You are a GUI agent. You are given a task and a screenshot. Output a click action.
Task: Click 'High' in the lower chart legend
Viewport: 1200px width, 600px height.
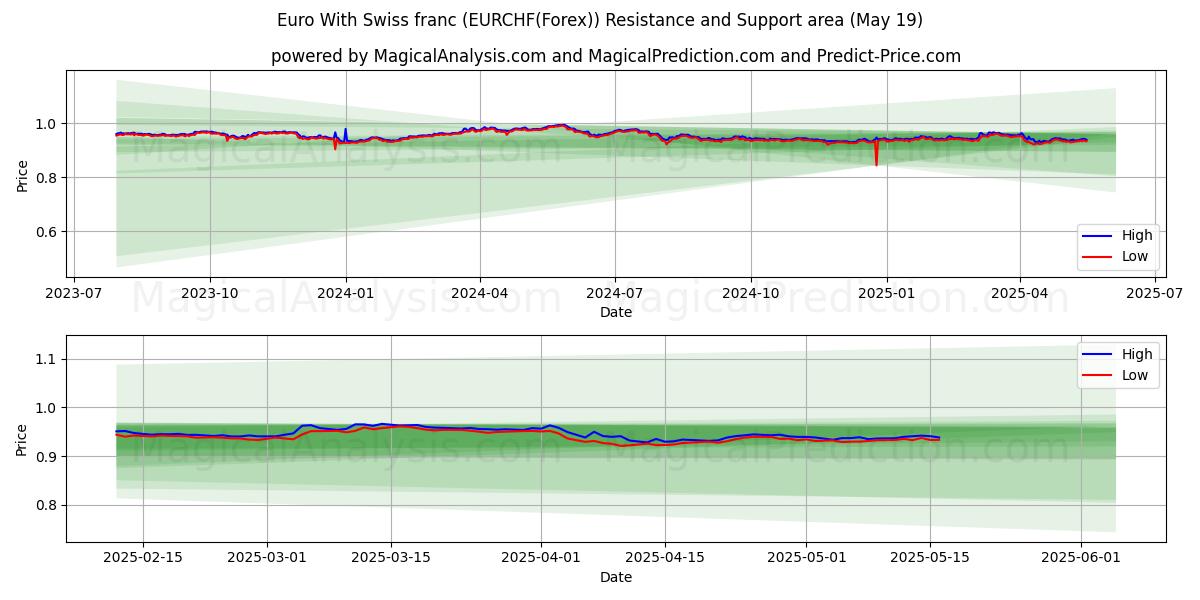coord(1137,354)
